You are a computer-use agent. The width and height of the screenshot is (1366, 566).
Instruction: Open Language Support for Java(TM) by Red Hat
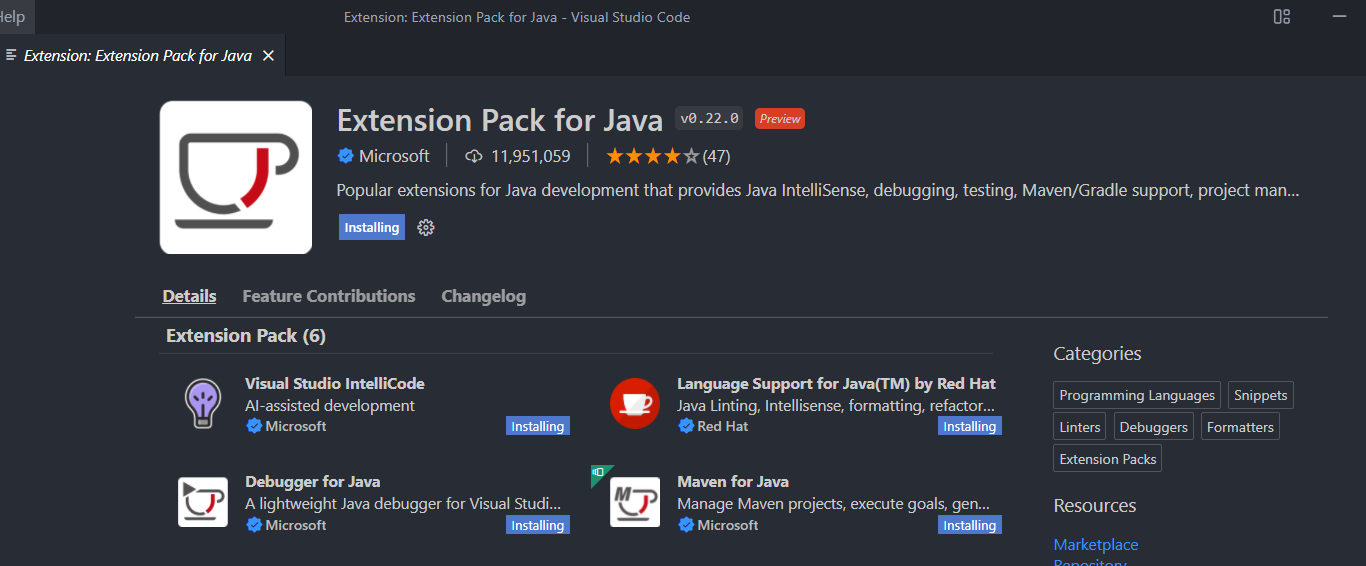tap(836, 383)
